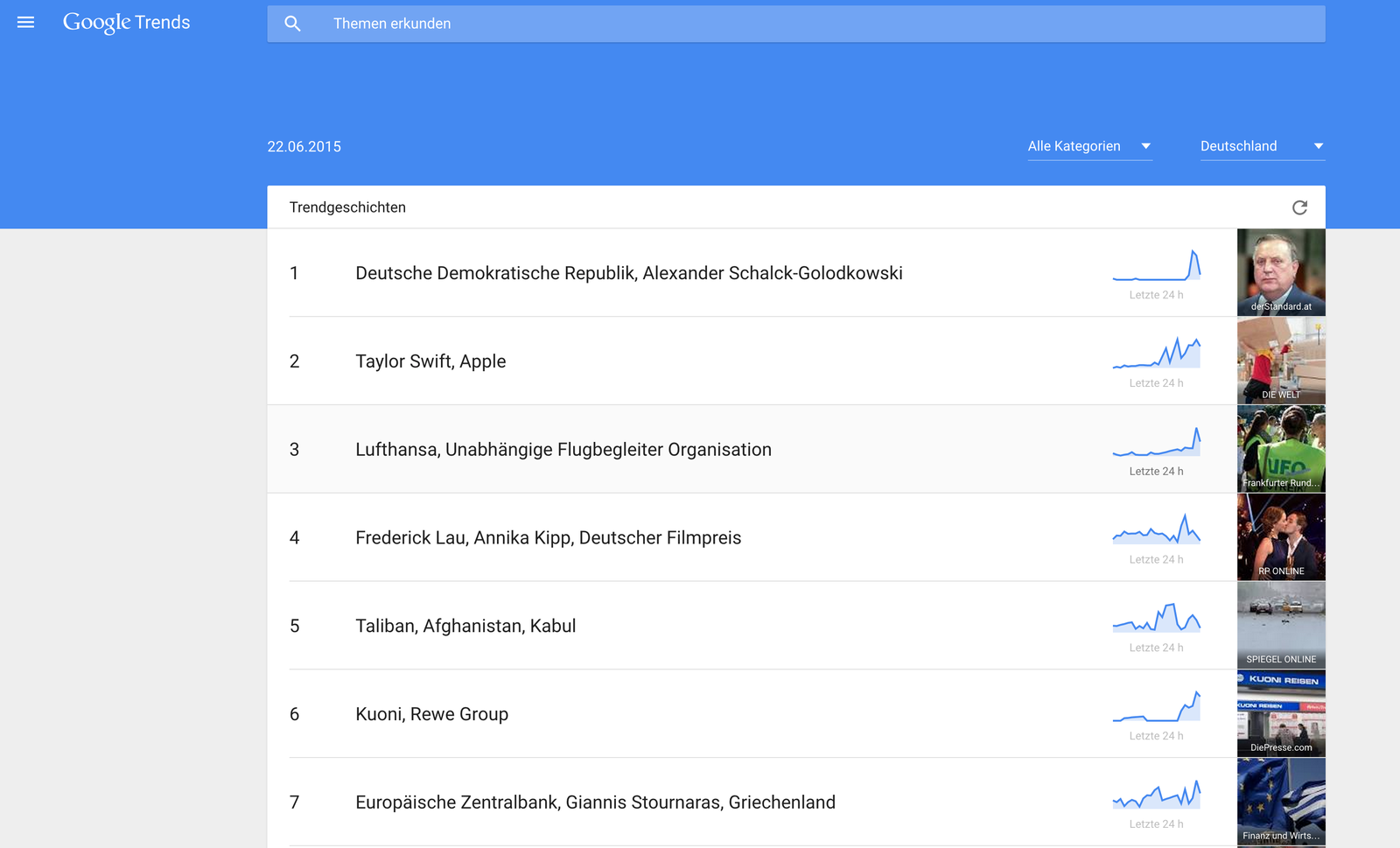Click the trend sparkline for Europäische Zentralbank
The height and width of the screenshot is (848, 1400).
[1156, 795]
